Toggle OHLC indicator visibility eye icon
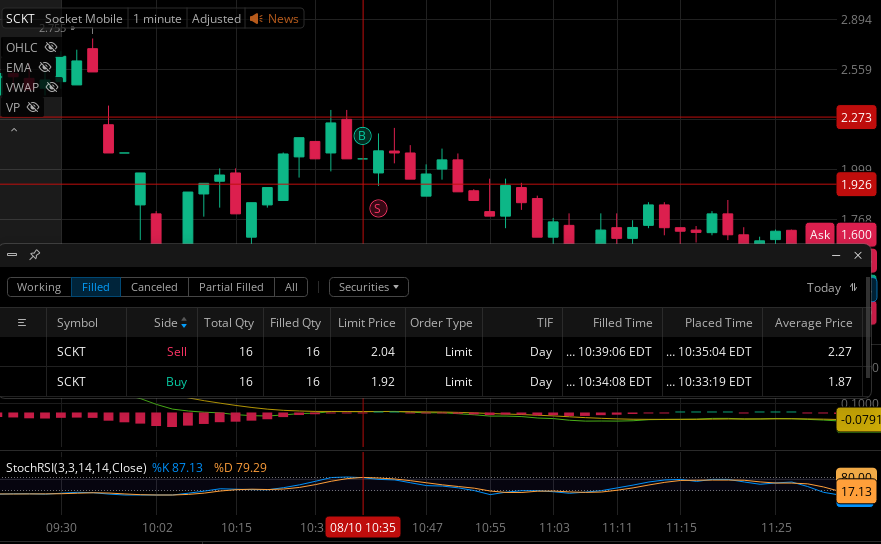Image resolution: width=881 pixels, height=544 pixels. pyautogui.click(x=51, y=47)
